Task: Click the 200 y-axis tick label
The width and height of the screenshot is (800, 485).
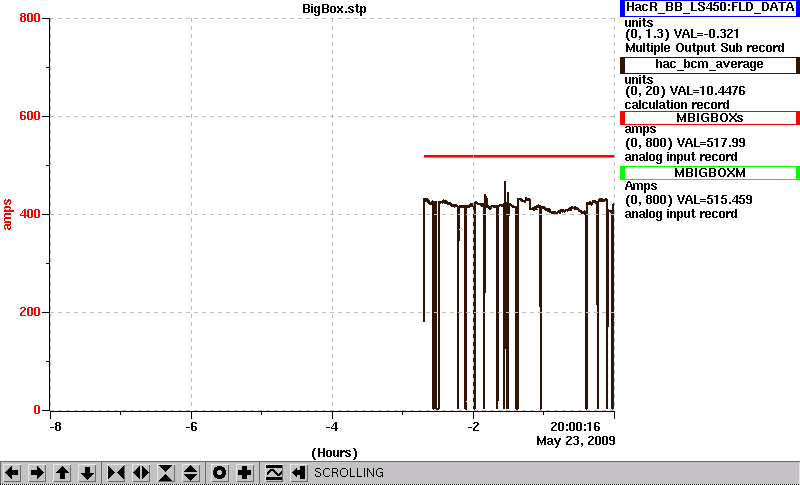Action: (30, 312)
